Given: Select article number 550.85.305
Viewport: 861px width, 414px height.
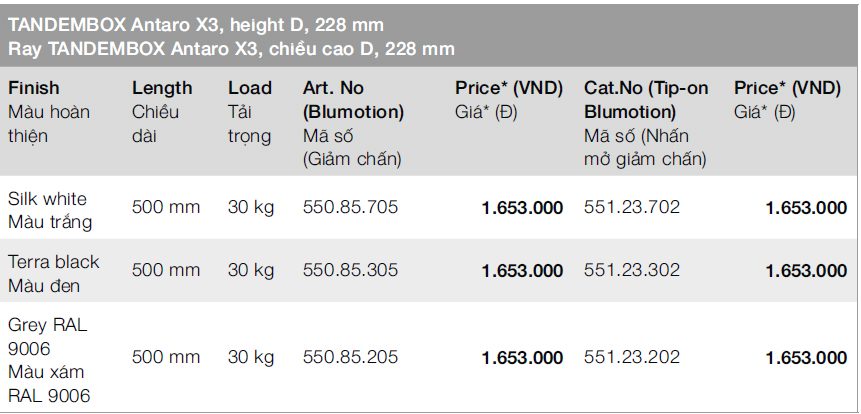Looking at the screenshot, I should click(350, 270).
